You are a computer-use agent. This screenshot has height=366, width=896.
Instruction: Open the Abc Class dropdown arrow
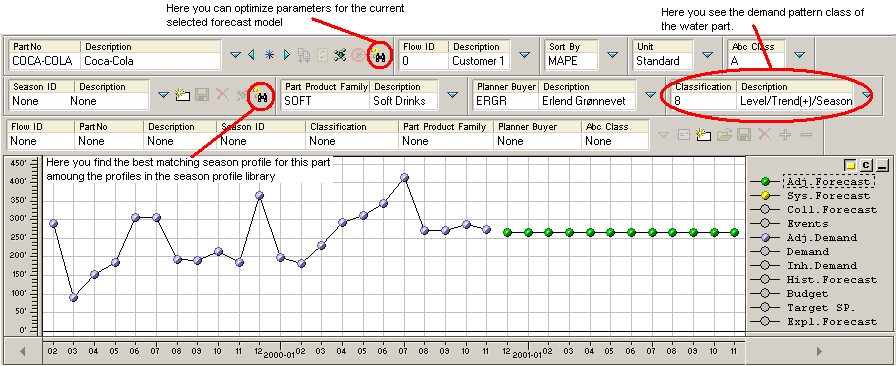(799, 55)
